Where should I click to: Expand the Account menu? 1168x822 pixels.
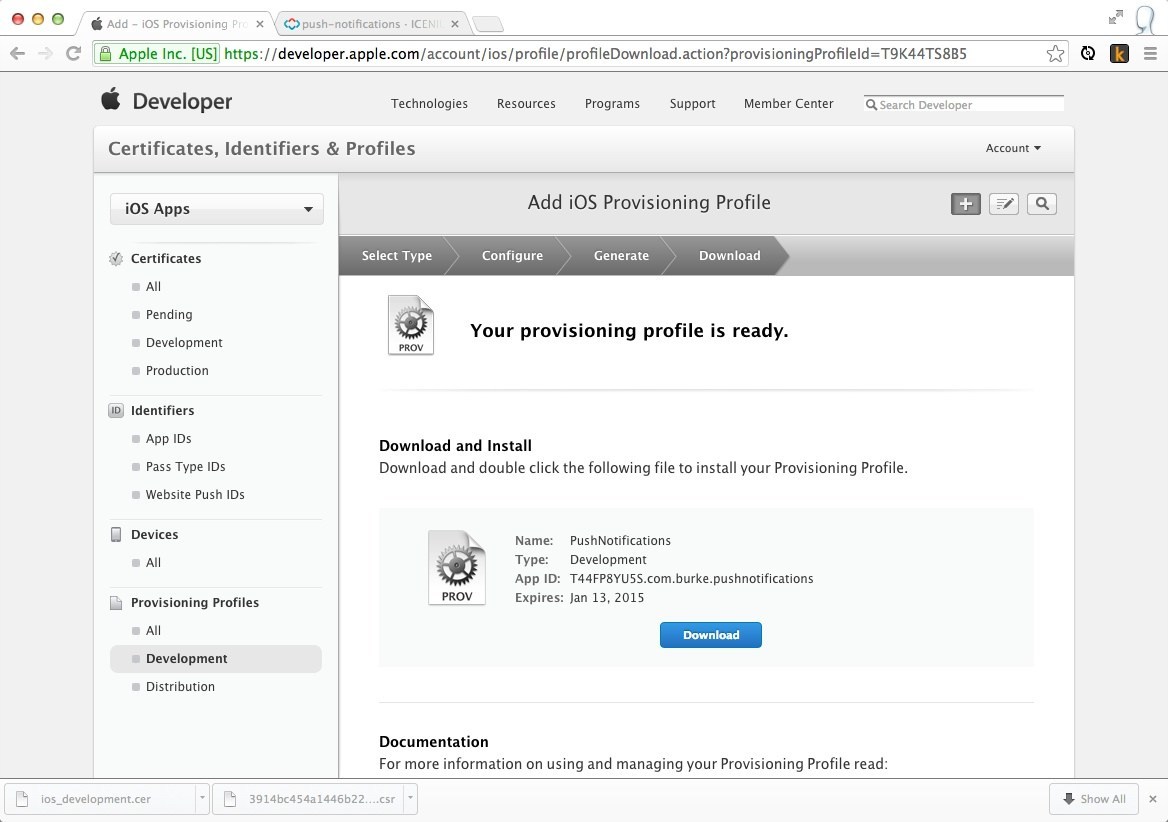point(1013,148)
